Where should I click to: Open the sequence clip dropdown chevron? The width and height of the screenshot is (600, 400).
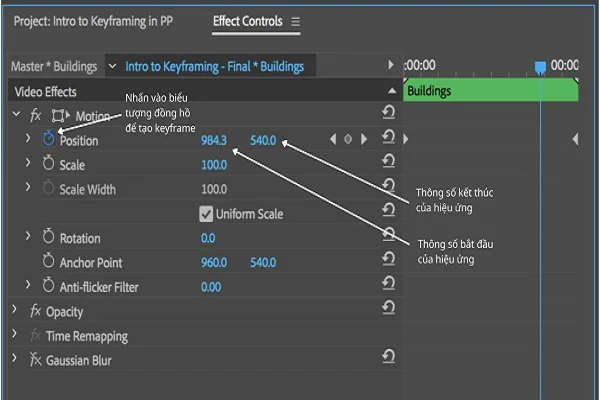pyautogui.click(x=112, y=66)
